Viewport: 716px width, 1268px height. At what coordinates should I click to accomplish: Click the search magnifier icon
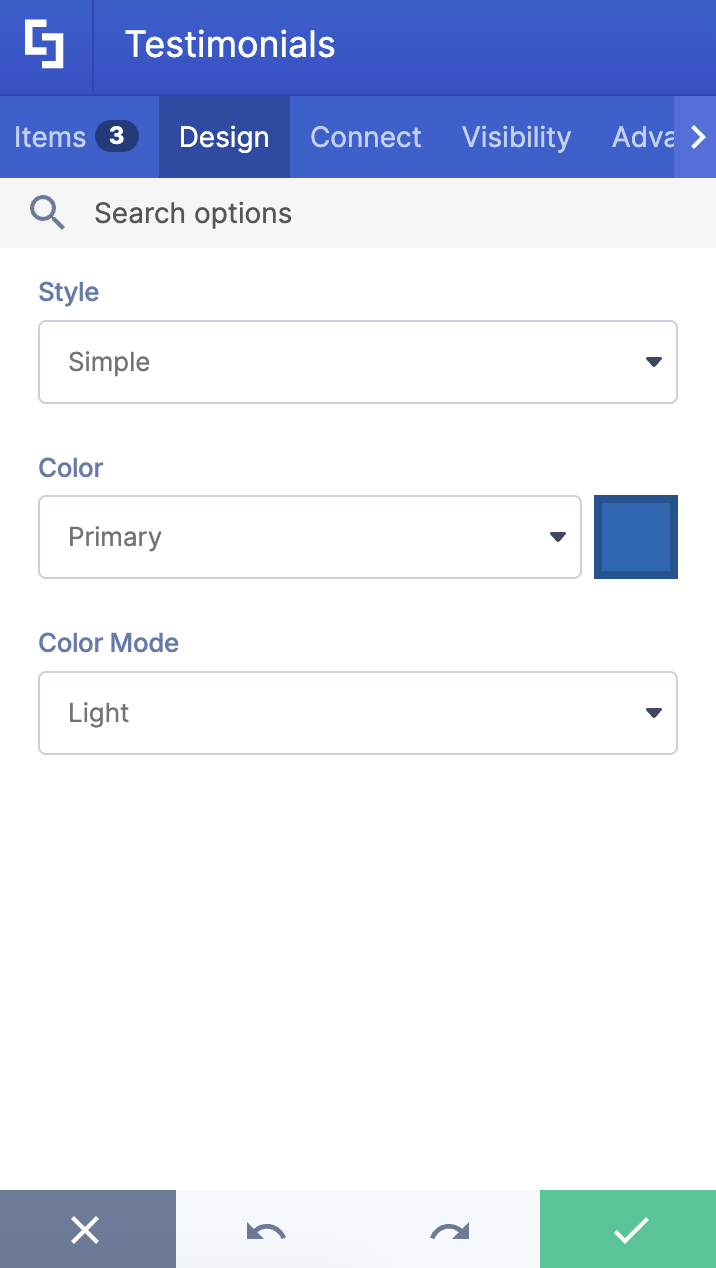click(47, 212)
